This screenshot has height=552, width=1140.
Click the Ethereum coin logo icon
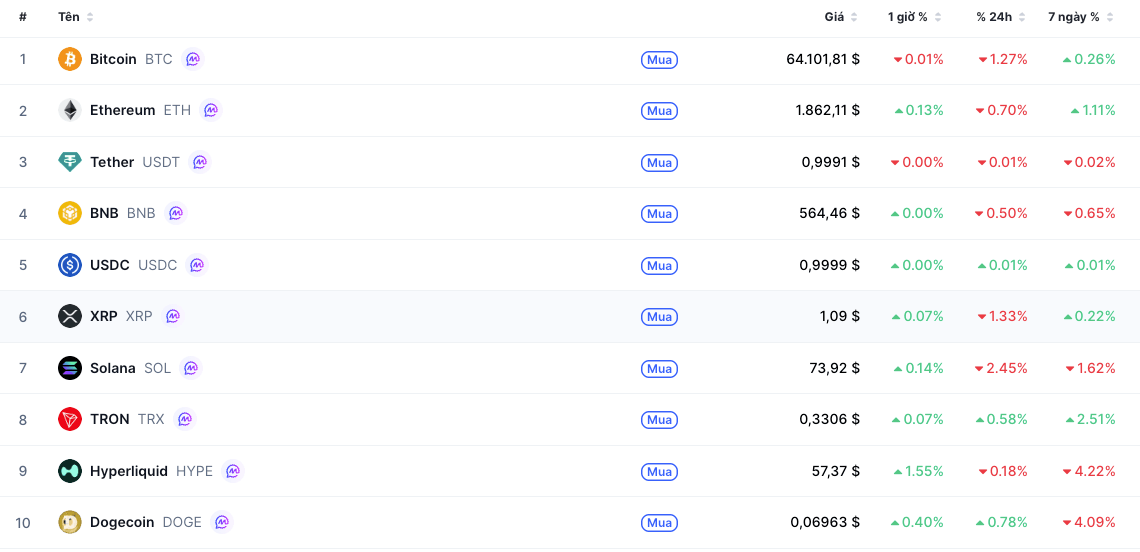[70, 111]
